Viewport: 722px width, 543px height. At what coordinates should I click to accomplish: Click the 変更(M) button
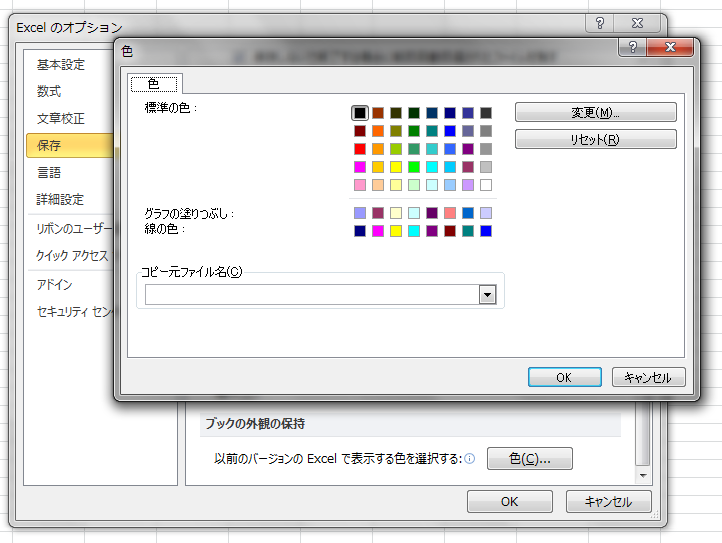point(595,112)
